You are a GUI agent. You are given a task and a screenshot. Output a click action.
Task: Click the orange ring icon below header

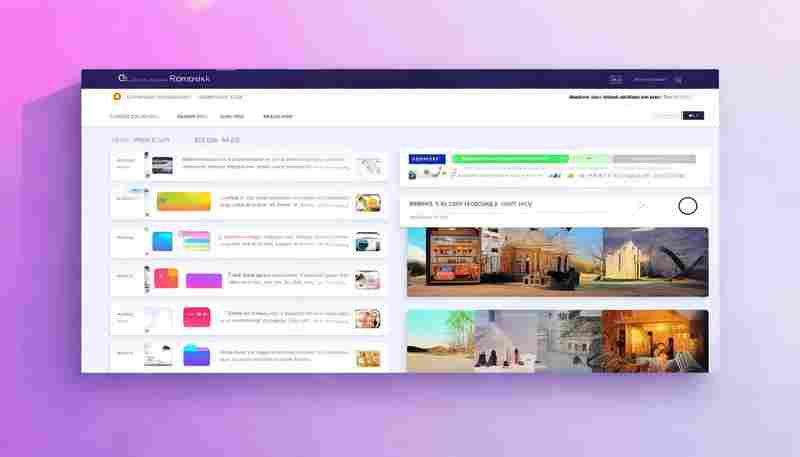pyautogui.click(x=117, y=96)
